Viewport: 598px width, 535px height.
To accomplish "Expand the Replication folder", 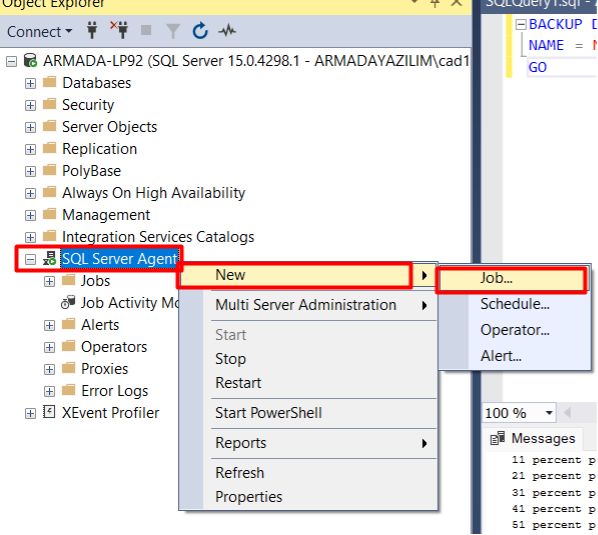I will pyautogui.click(x=30, y=149).
